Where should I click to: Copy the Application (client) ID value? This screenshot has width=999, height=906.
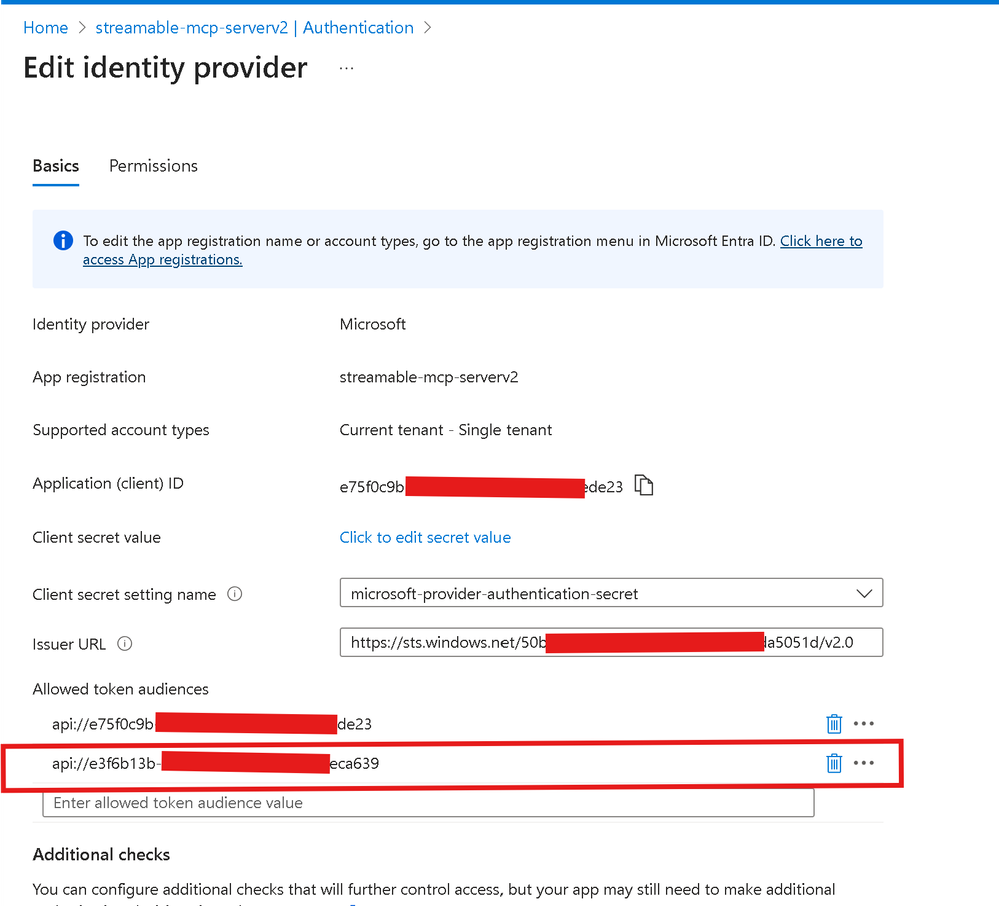[x=644, y=485]
